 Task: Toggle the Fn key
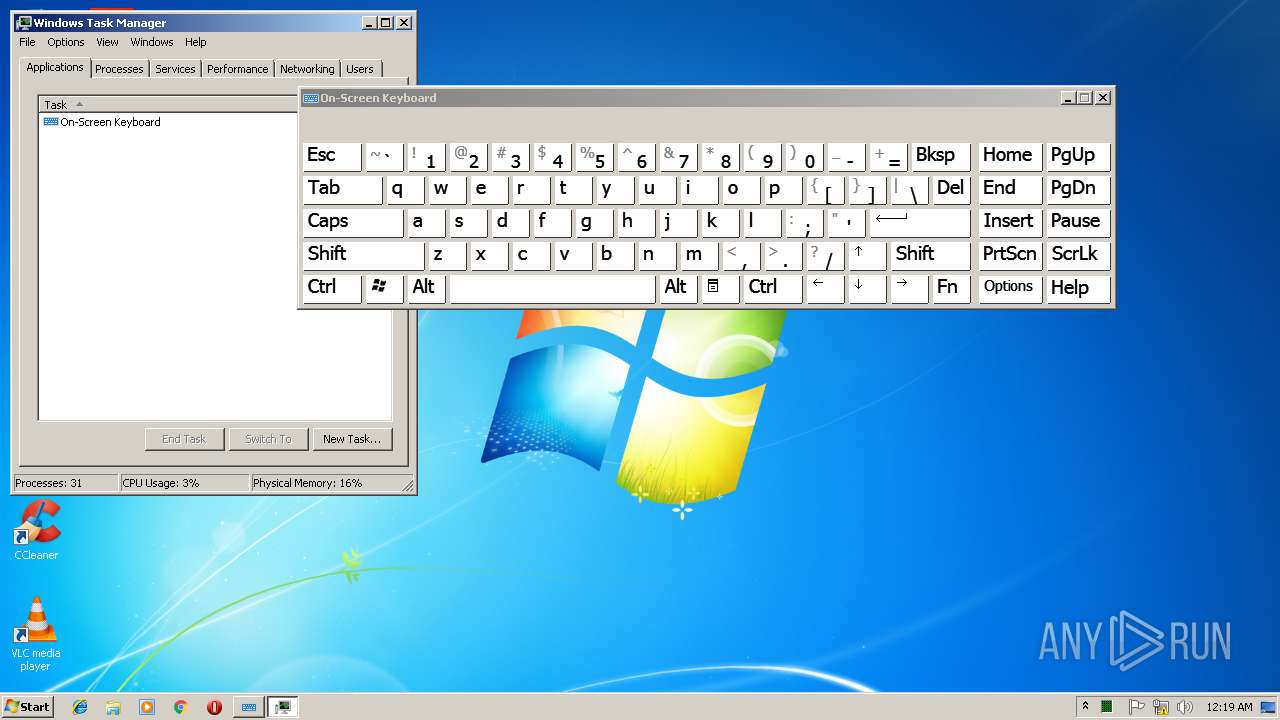pos(951,288)
